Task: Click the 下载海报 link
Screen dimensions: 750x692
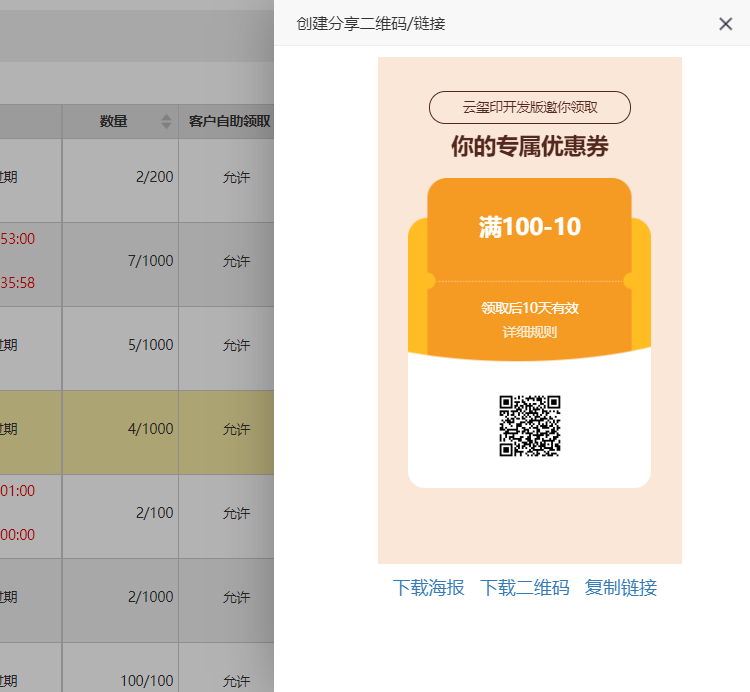Action: tap(428, 588)
